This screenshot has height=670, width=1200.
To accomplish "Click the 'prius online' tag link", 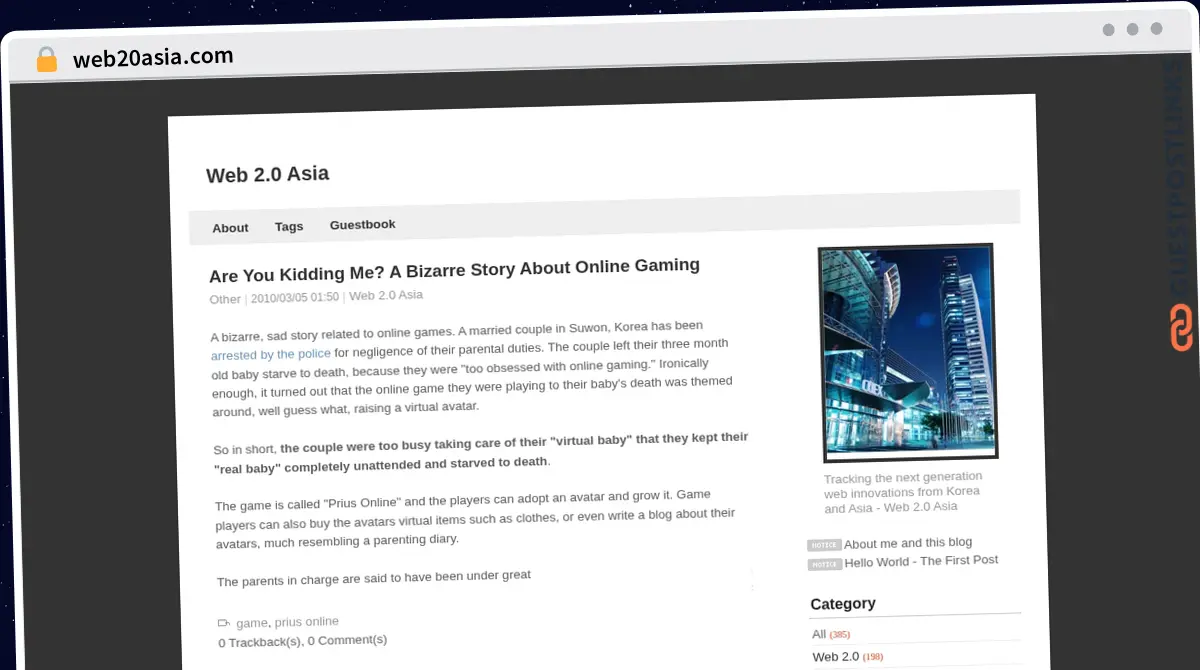I will click(x=306, y=621).
